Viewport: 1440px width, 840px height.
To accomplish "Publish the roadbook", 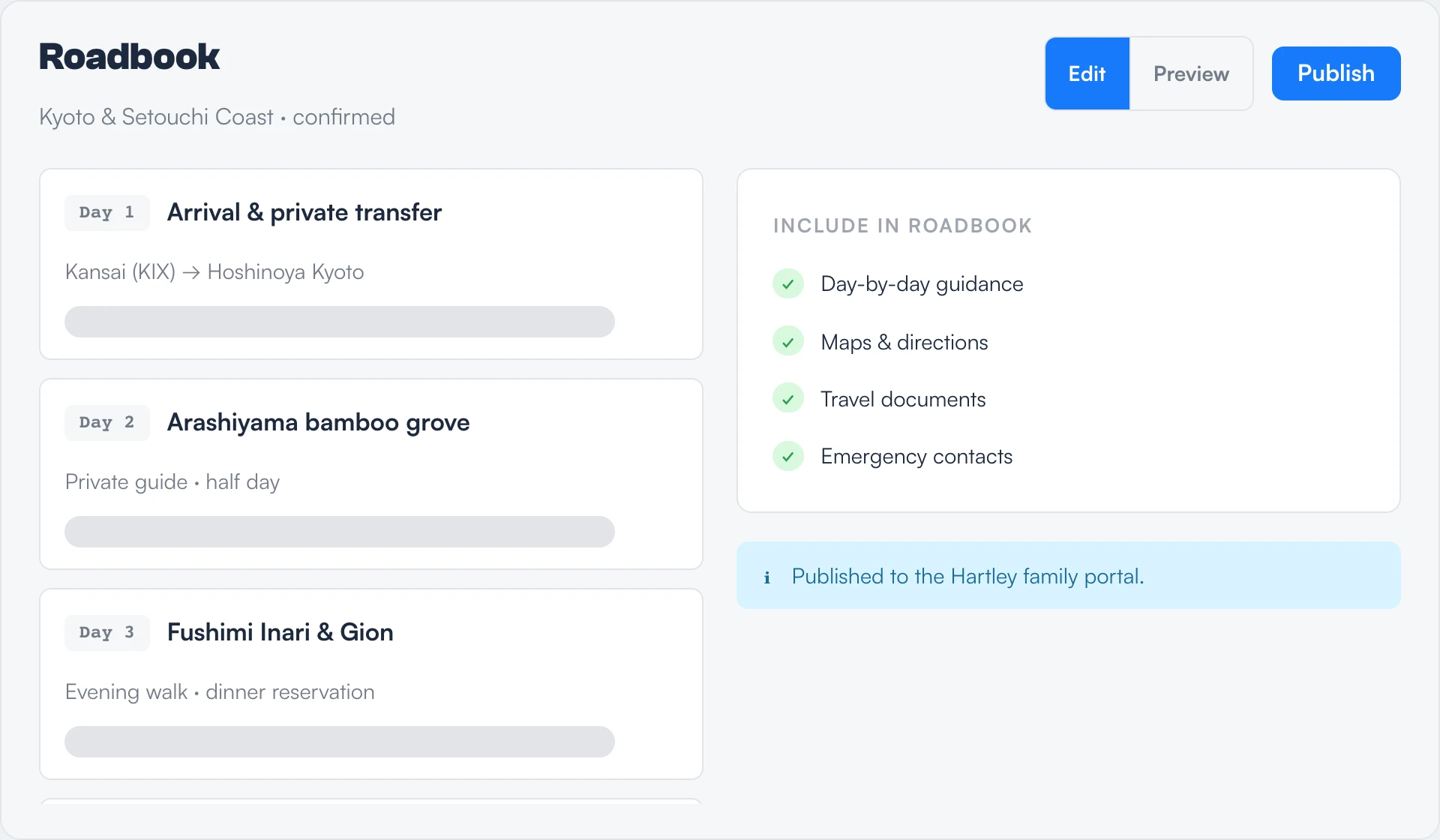I will [1336, 73].
